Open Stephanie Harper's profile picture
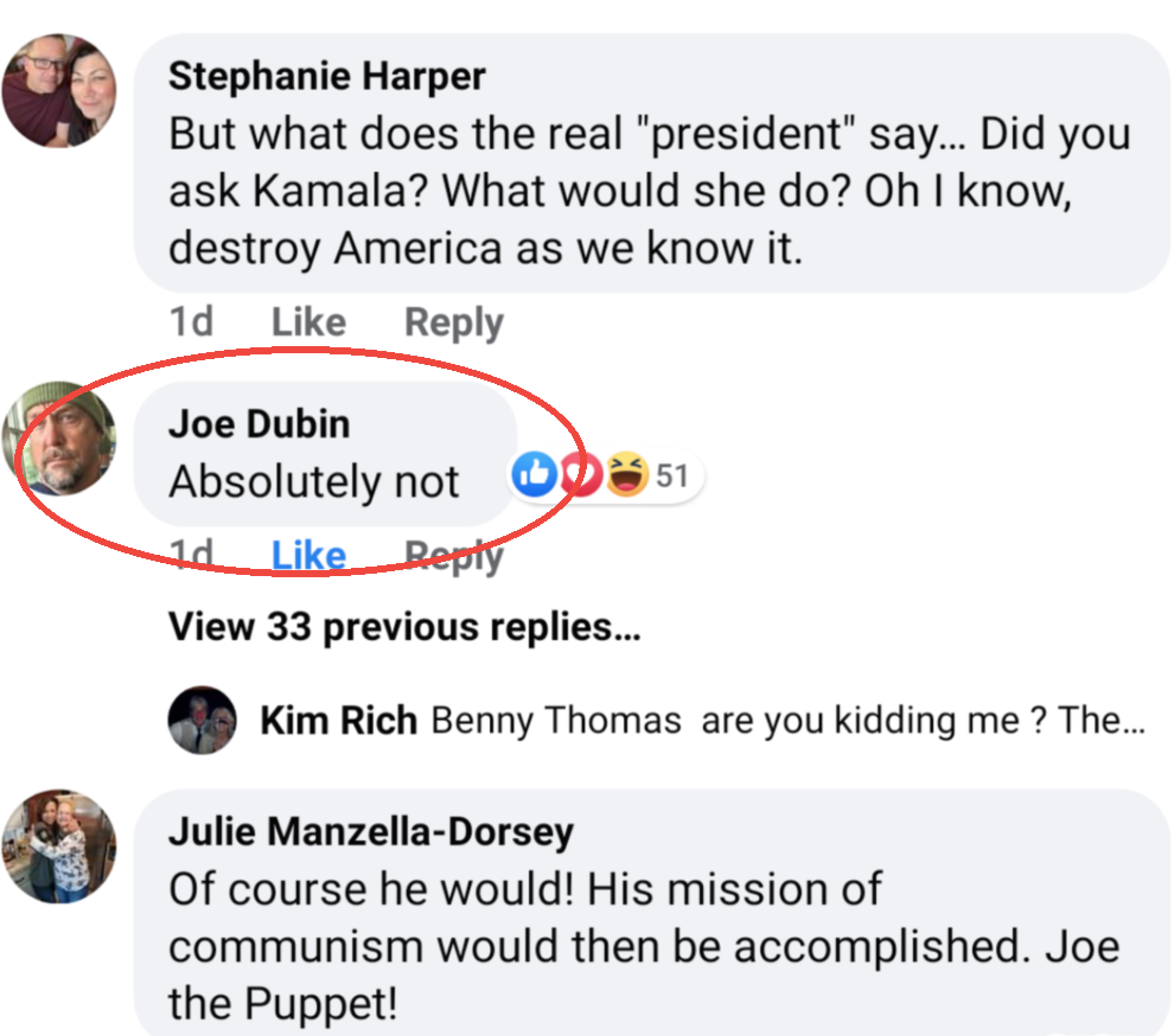Viewport: 1174px width, 1036px height. coord(59,91)
